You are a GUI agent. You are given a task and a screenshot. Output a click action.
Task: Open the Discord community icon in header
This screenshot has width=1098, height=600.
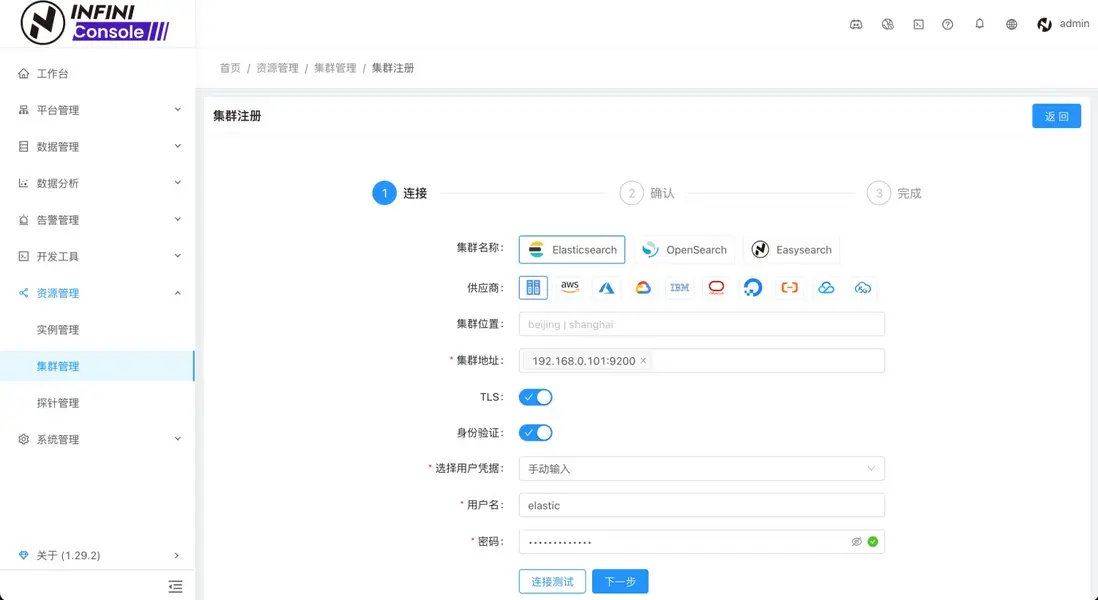pyautogui.click(x=856, y=25)
